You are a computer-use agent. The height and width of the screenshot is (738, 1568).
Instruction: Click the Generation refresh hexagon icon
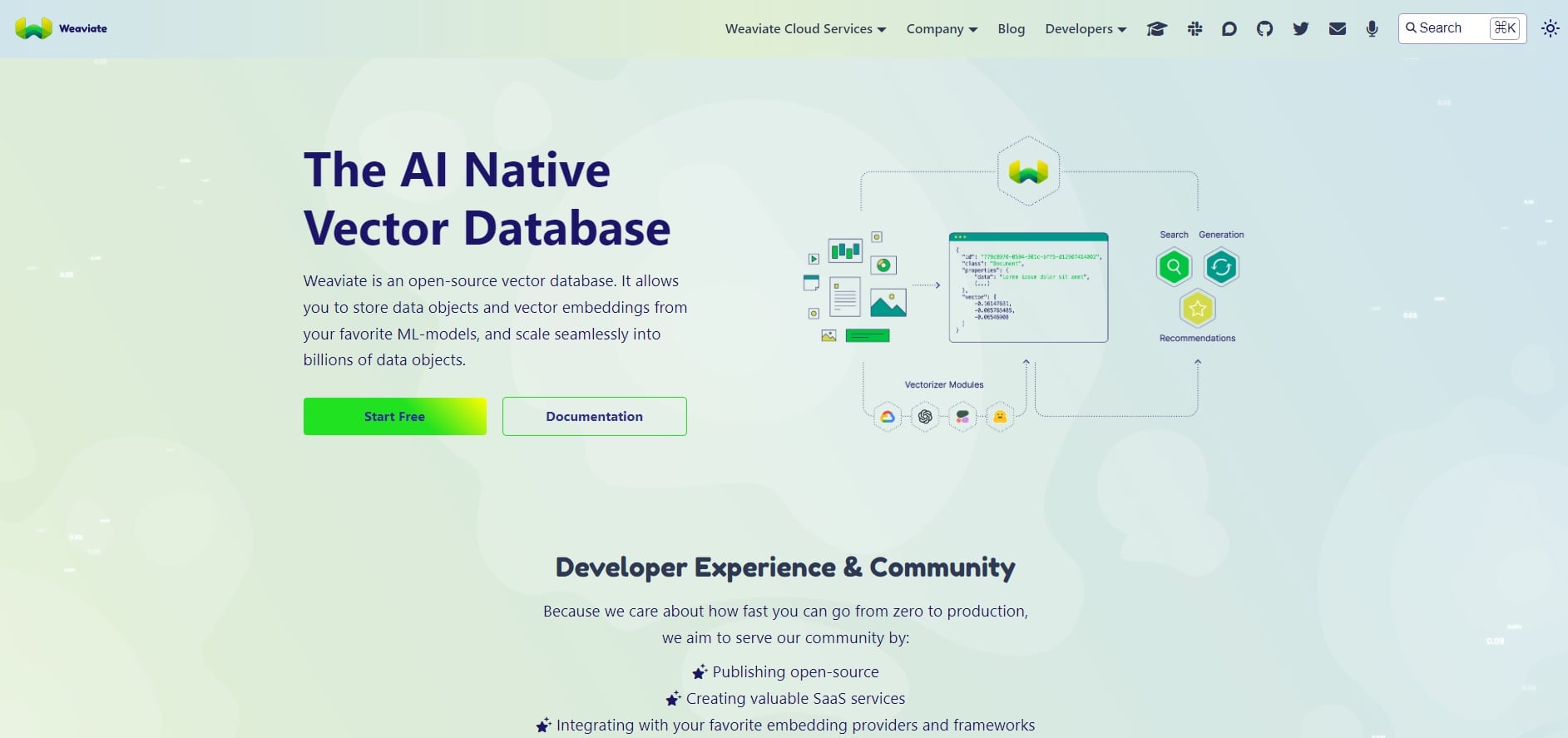(x=1221, y=267)
